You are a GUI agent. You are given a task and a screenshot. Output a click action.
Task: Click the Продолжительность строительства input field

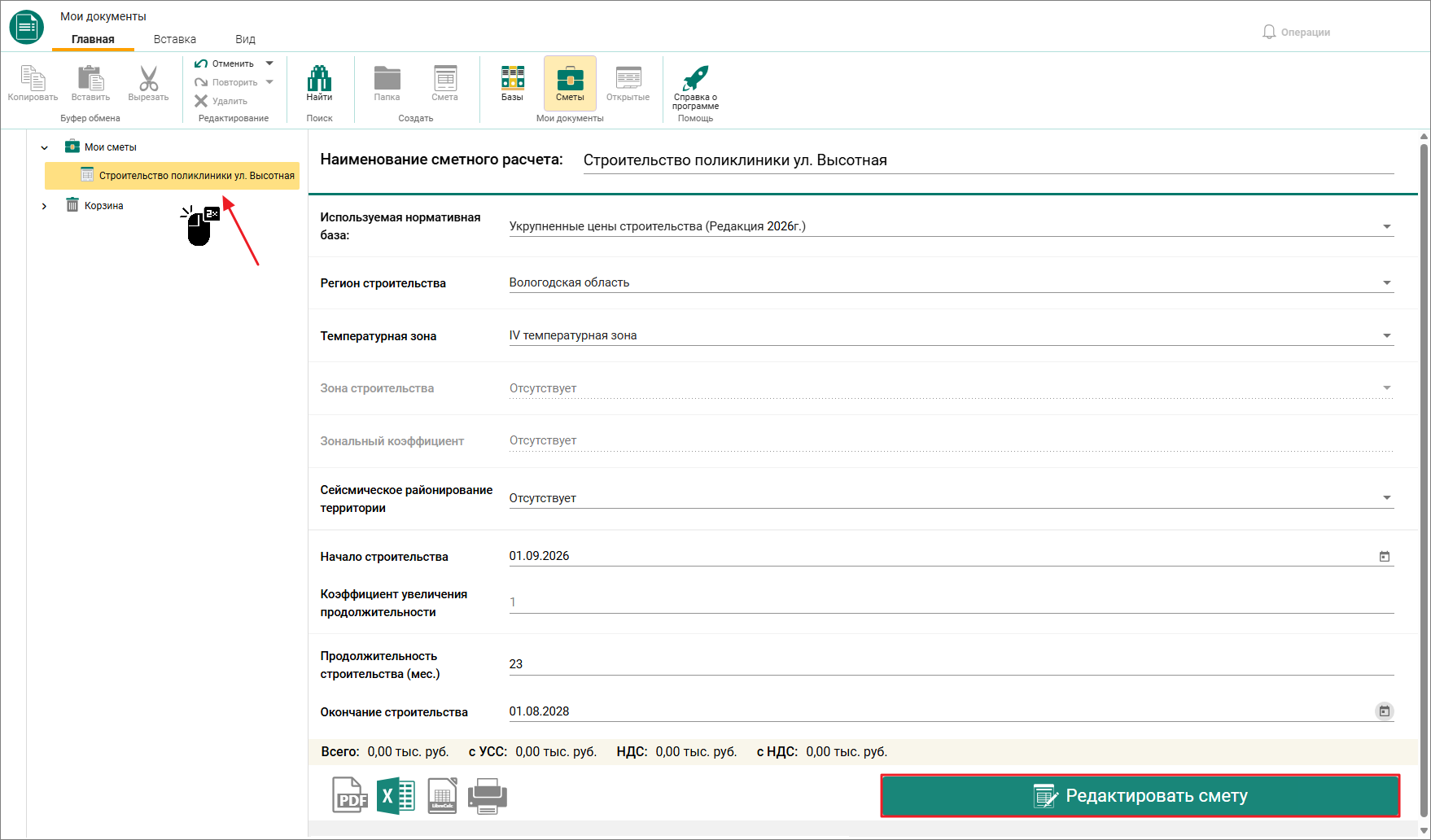(952, 664)
